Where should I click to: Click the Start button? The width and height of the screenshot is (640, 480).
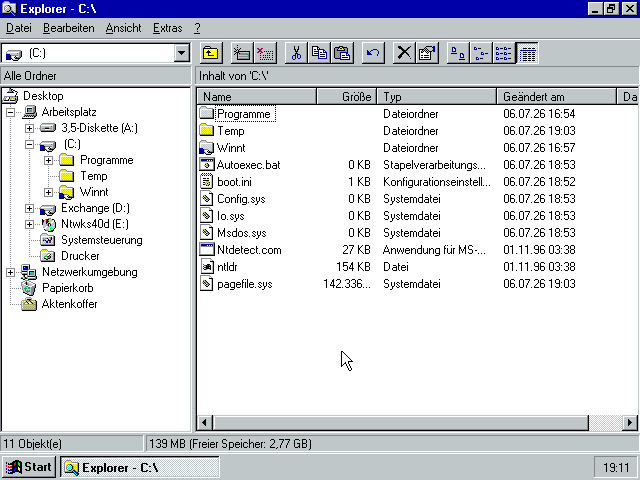[x=28, y=467]
